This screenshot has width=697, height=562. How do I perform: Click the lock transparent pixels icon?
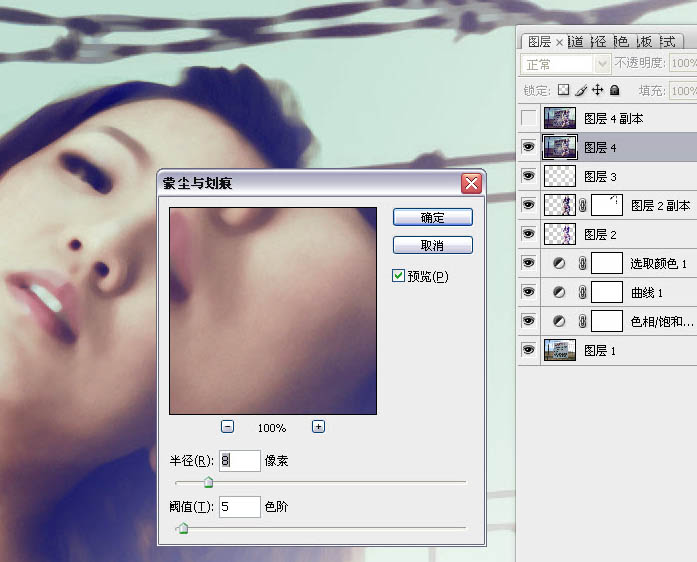pos(563,90)
